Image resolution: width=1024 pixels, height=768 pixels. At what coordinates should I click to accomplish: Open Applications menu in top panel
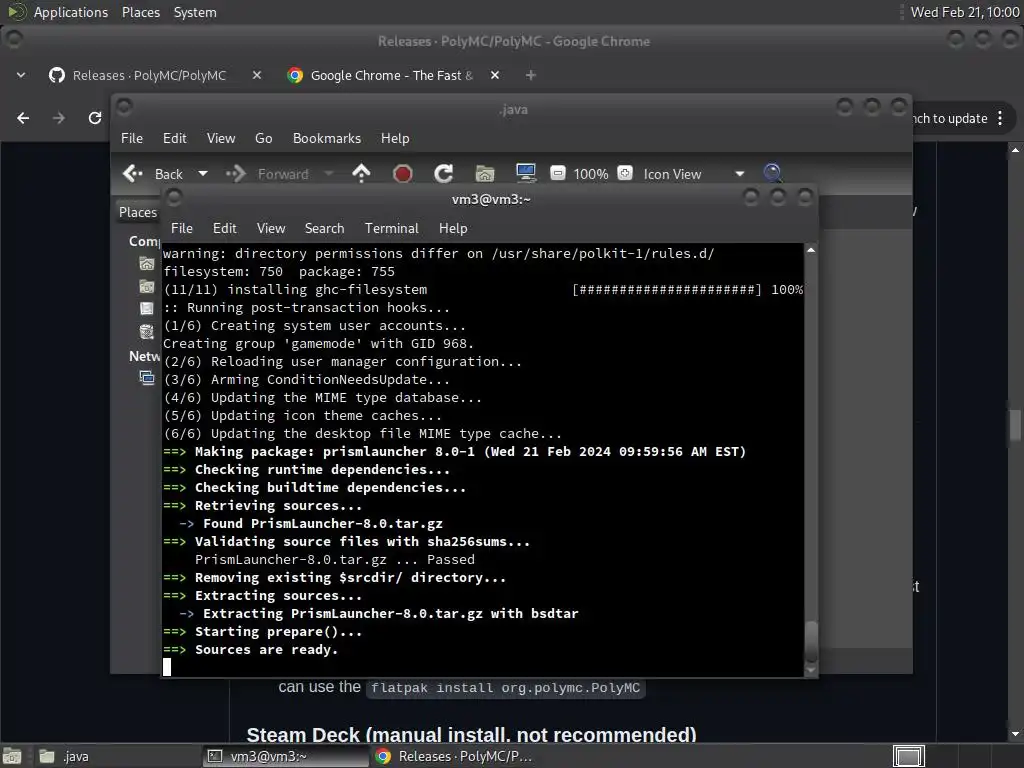71,12
